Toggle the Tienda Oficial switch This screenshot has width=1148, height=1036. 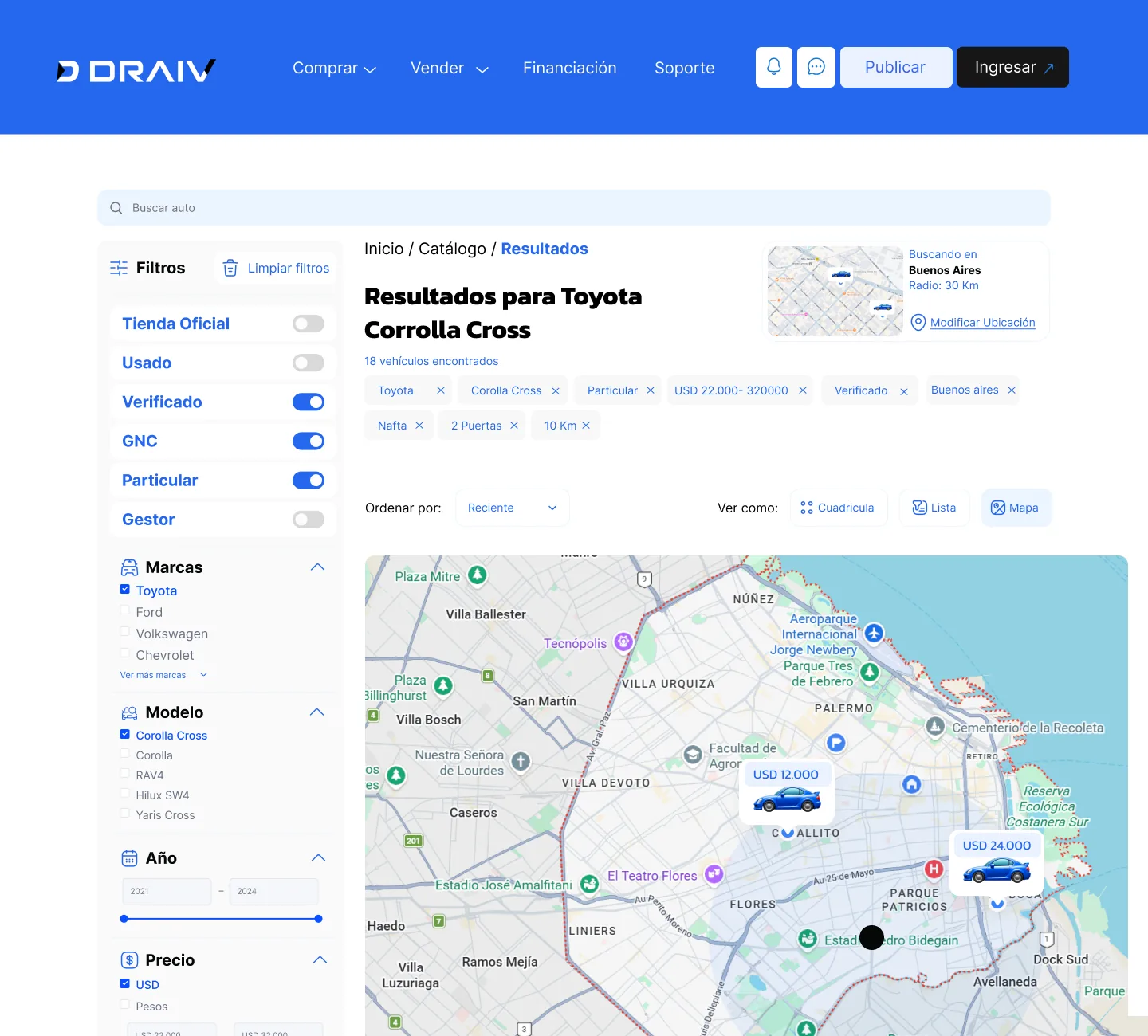pos(309,324)
